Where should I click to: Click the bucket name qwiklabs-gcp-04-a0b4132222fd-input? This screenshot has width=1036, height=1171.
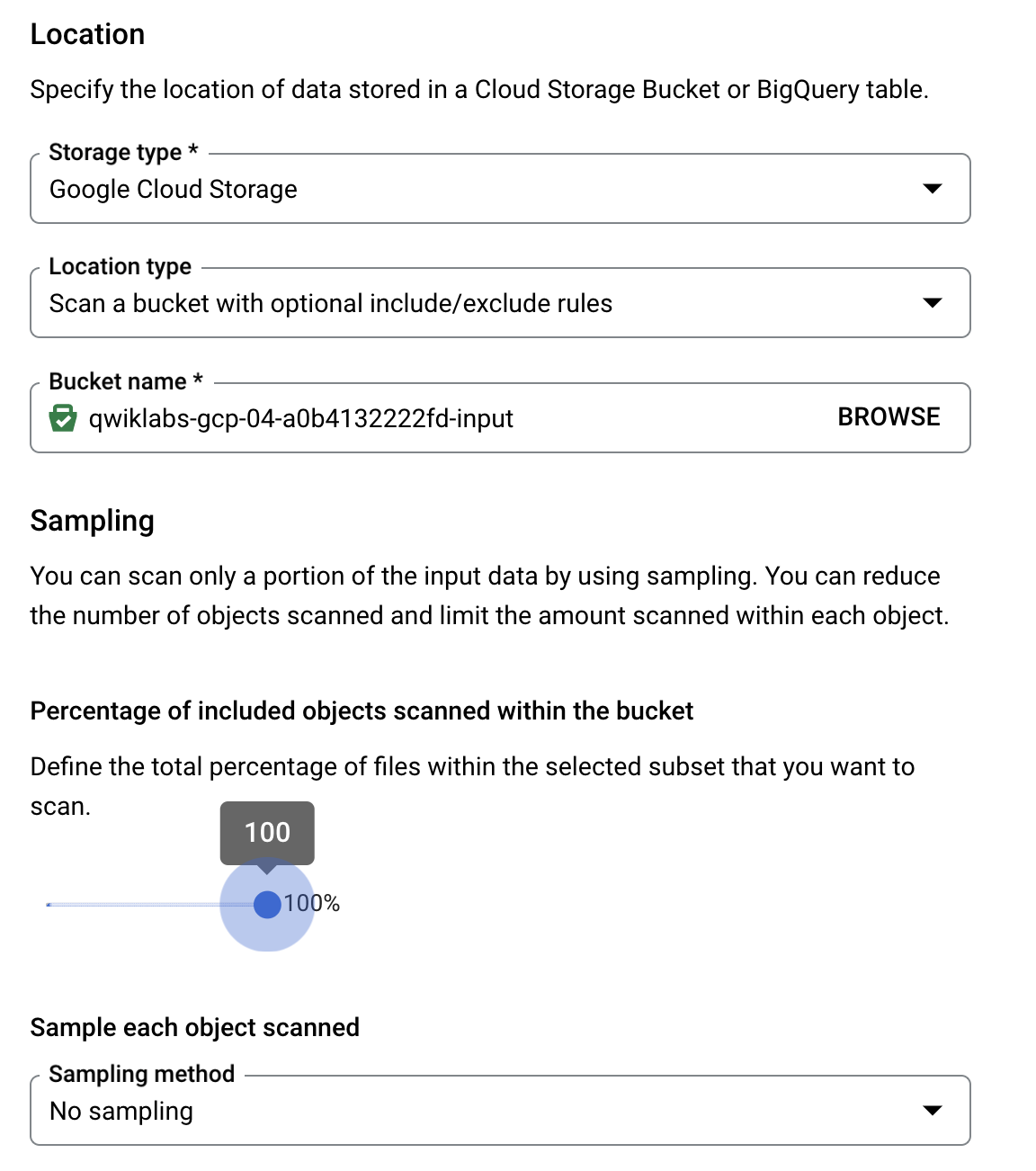pyautogui.click(x=299, y=418)
